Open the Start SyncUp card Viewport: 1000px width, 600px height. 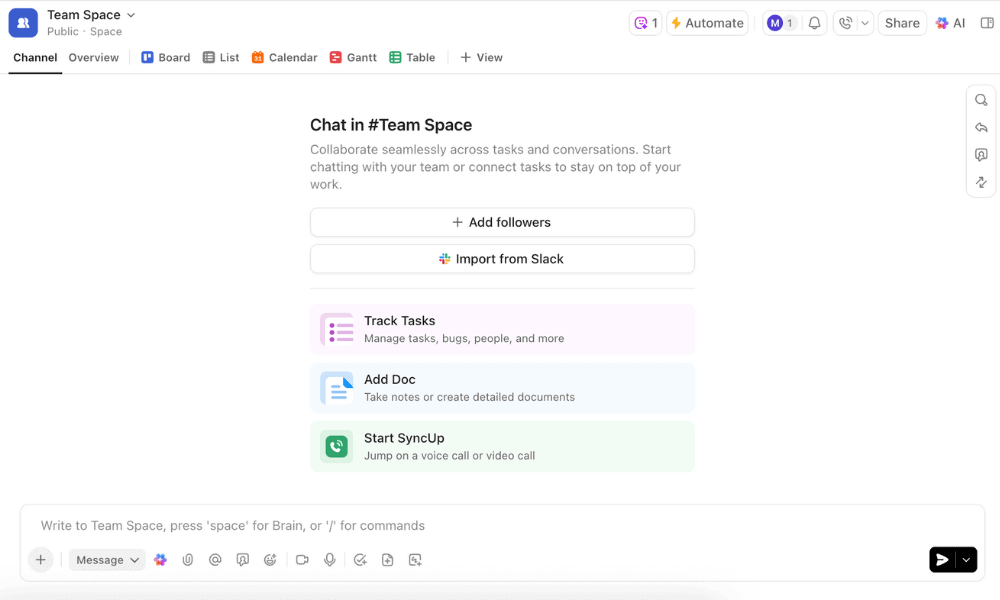pos(502,446)
